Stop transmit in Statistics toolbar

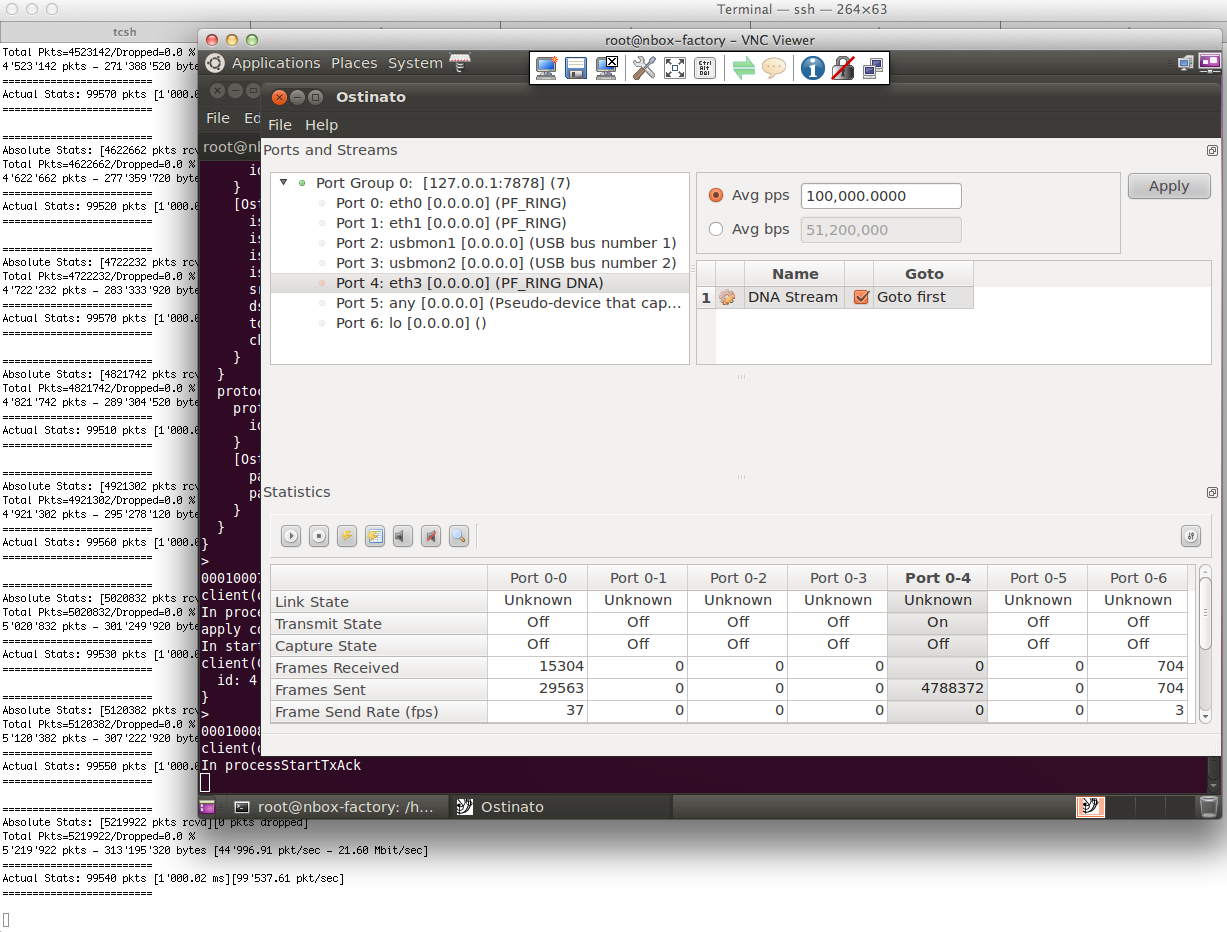[x=319, y=537]
